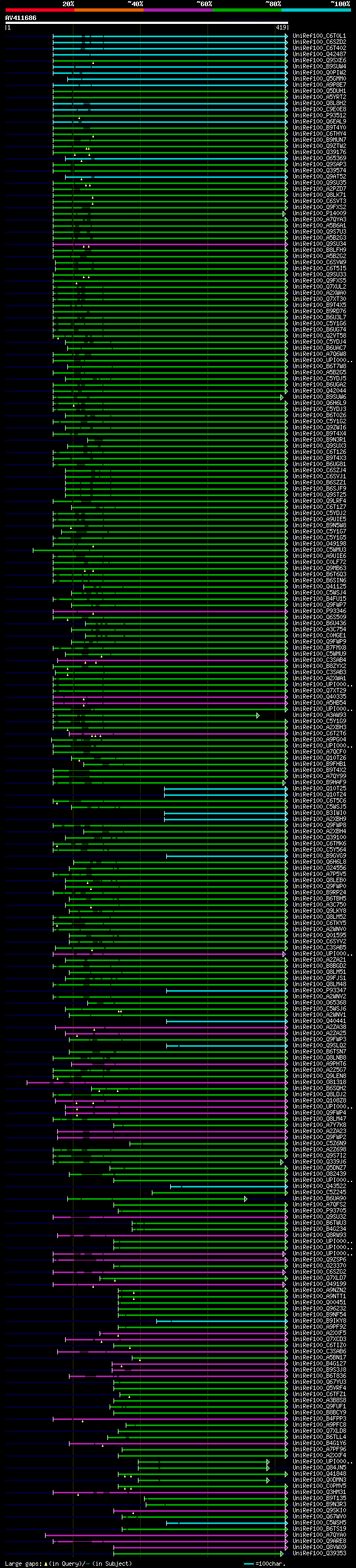
Task: Select the label UniRef100_Q39100
Action: click(x=319, y=838)
